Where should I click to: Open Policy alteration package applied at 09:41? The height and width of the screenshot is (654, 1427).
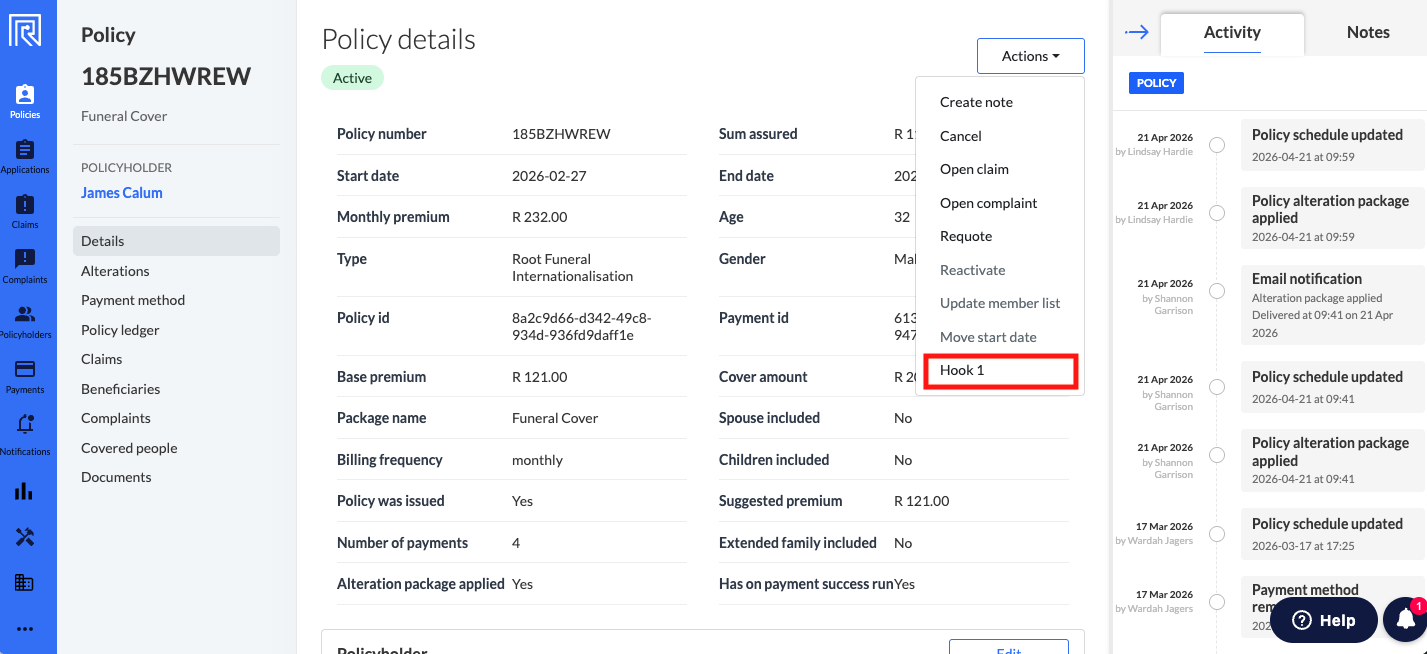[1334, 459]
